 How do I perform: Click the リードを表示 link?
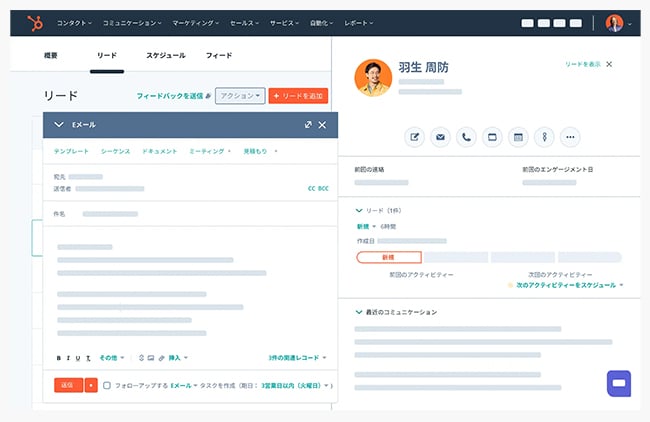pos(583,64)
